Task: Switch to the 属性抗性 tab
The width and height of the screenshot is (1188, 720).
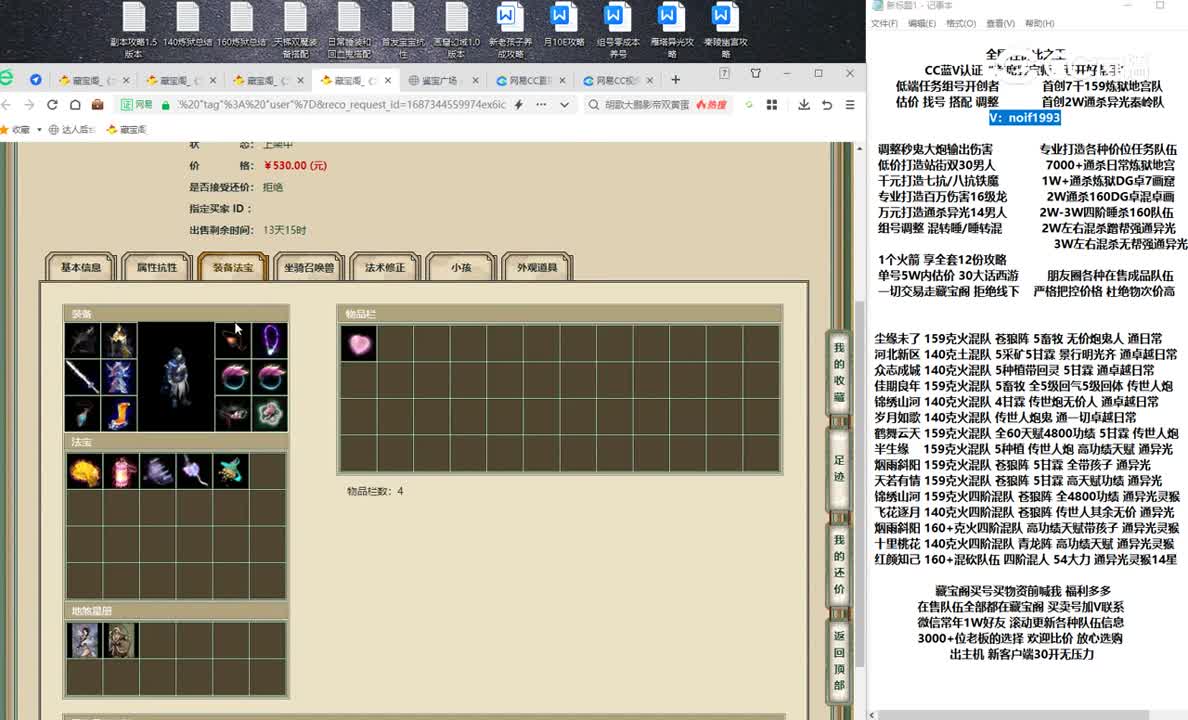Action: pos(157,268)
